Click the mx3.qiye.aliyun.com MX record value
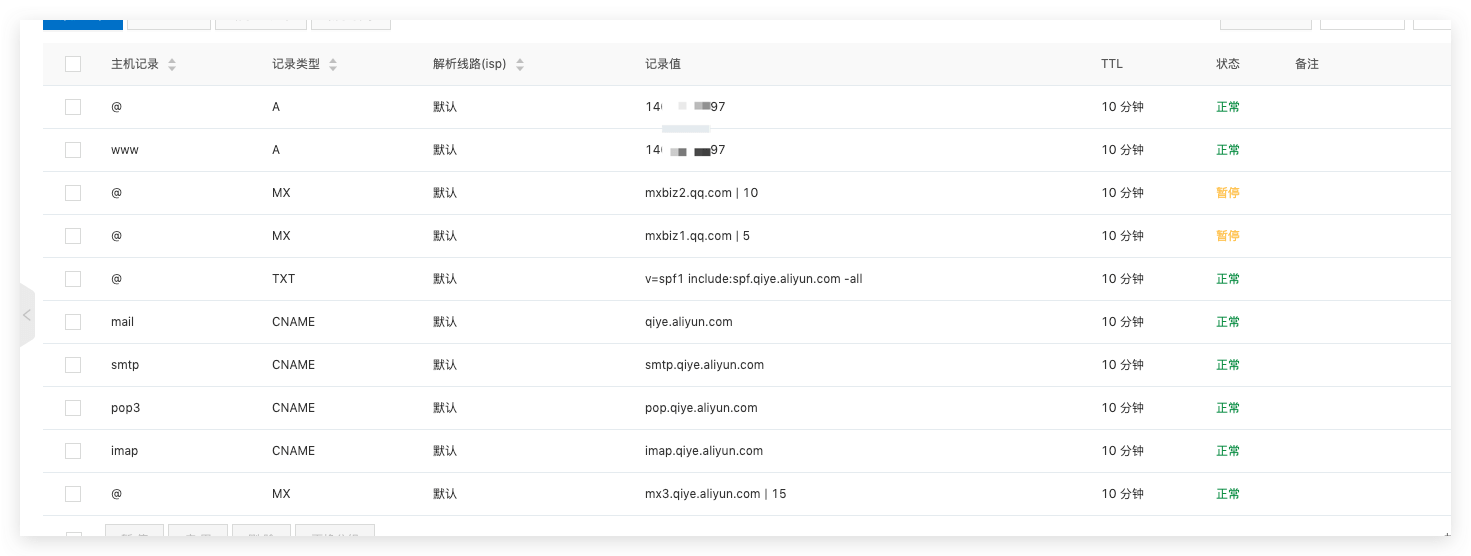Image resolution: width=1471 pixels, height=556 pixels. tap(715, 494)
